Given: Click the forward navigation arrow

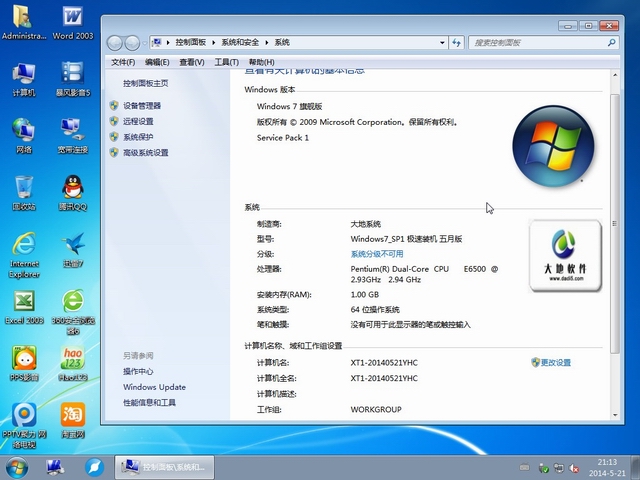Looking at the screenshot, I should pos(132,43).
